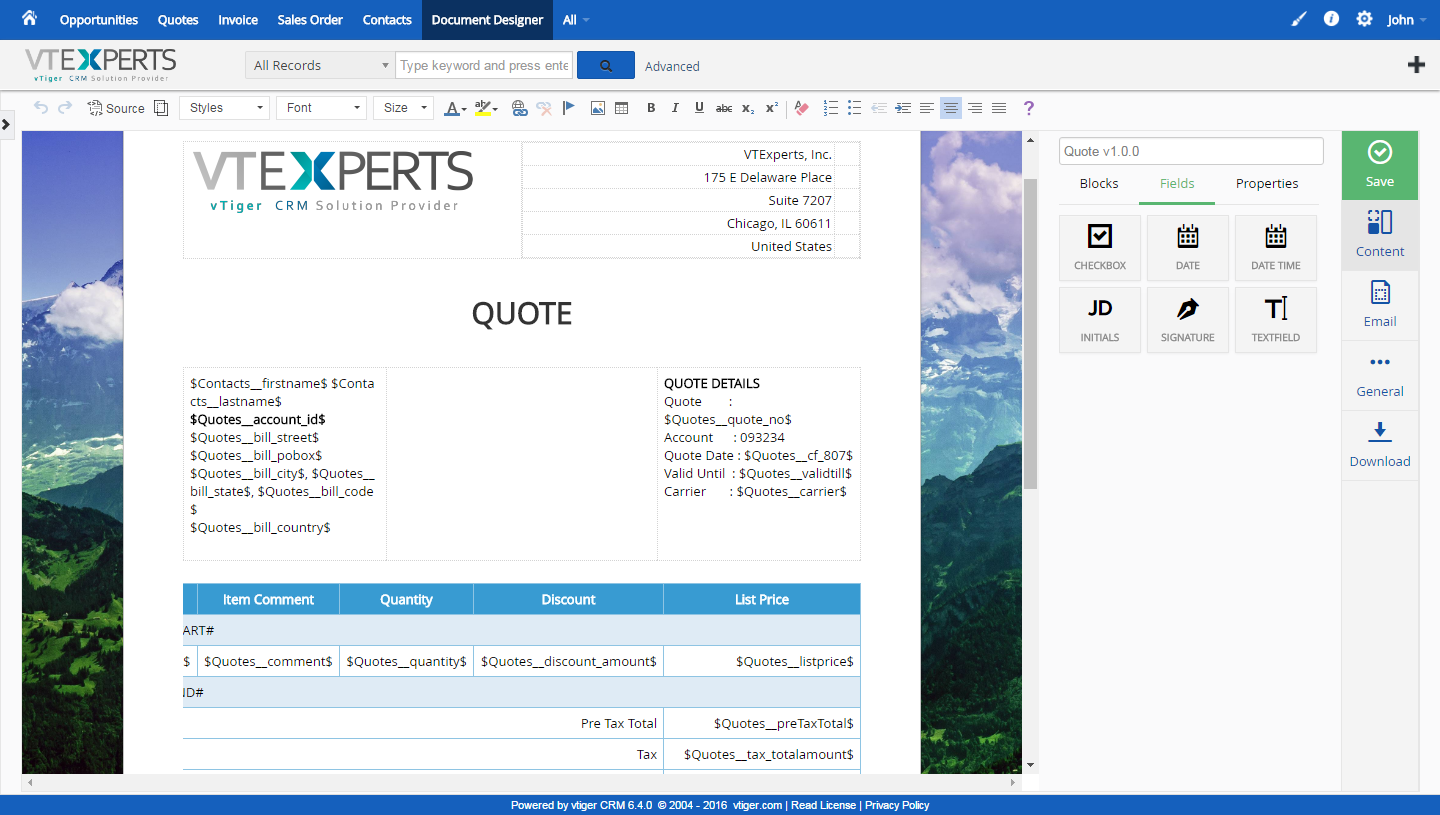Toggle superscript formatting
Screen dimensions: 1440x815
772,108
